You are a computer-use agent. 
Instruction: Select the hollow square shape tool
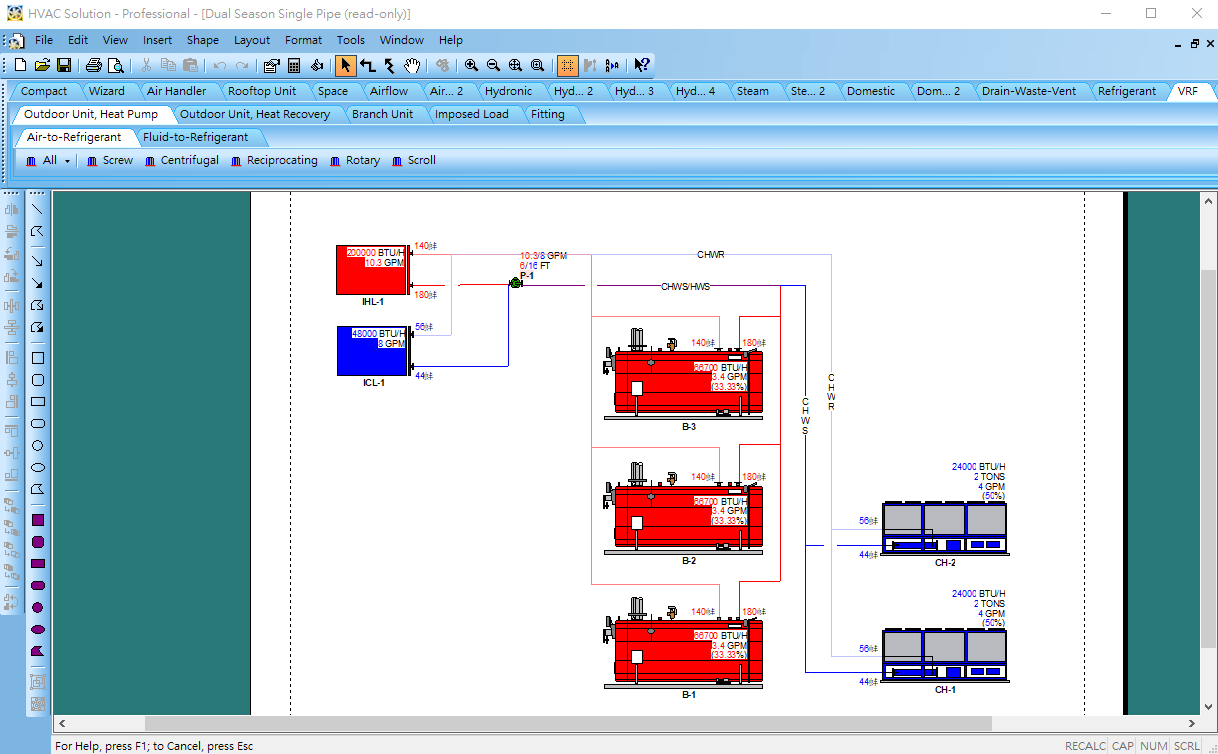click(37, 358)
